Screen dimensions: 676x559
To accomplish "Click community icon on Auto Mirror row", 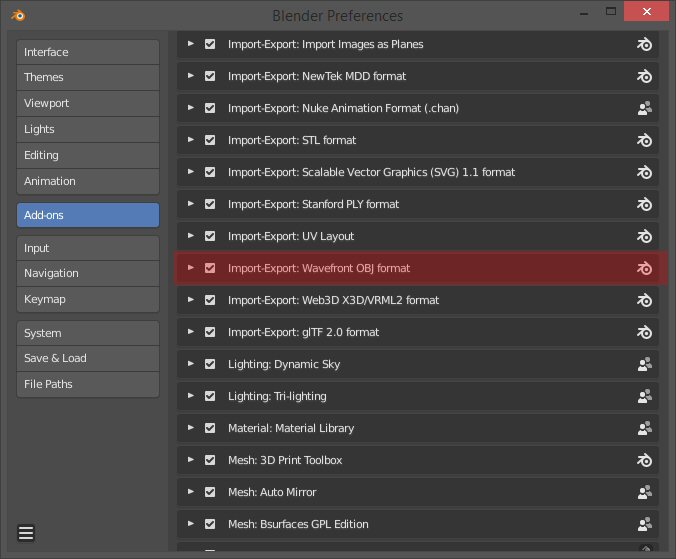I will pyautogui.click(x=645, y=492).
